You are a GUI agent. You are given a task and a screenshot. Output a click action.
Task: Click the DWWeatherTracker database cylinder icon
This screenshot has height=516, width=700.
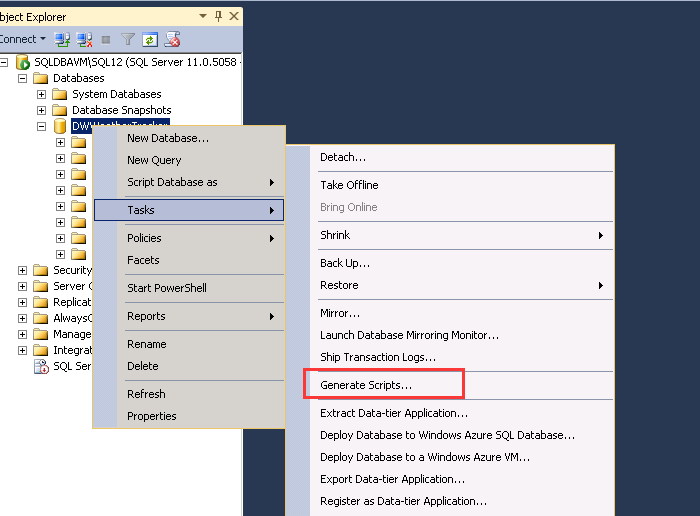60,126
